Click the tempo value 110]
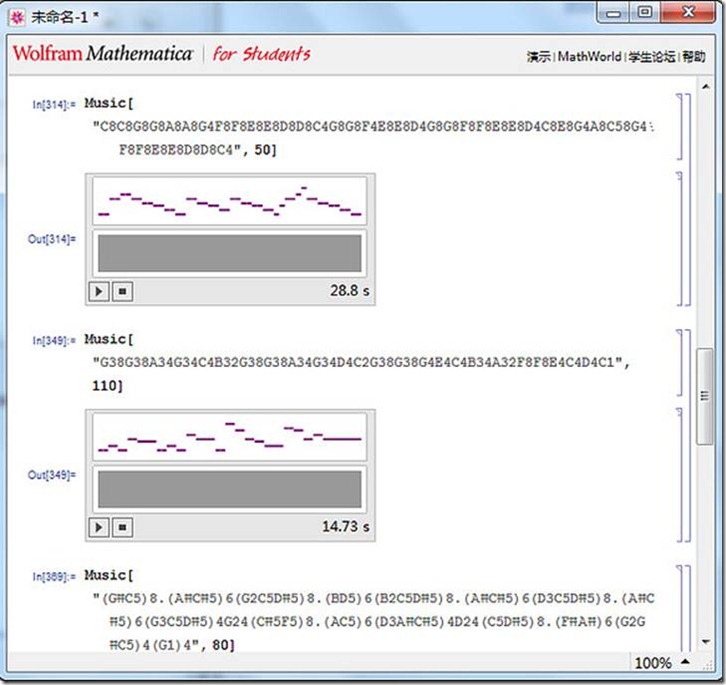Viewport: 726px width, 685px height. 107,386
